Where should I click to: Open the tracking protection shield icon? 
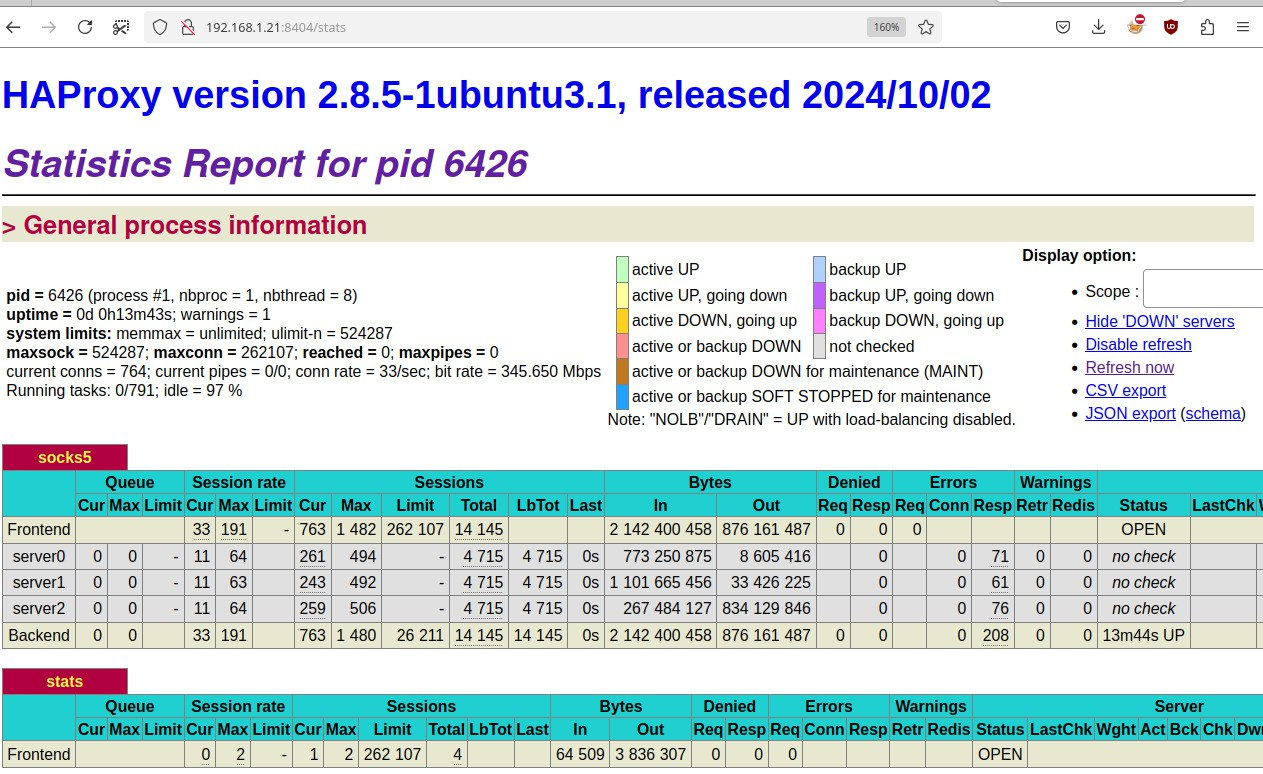(160, 27)
